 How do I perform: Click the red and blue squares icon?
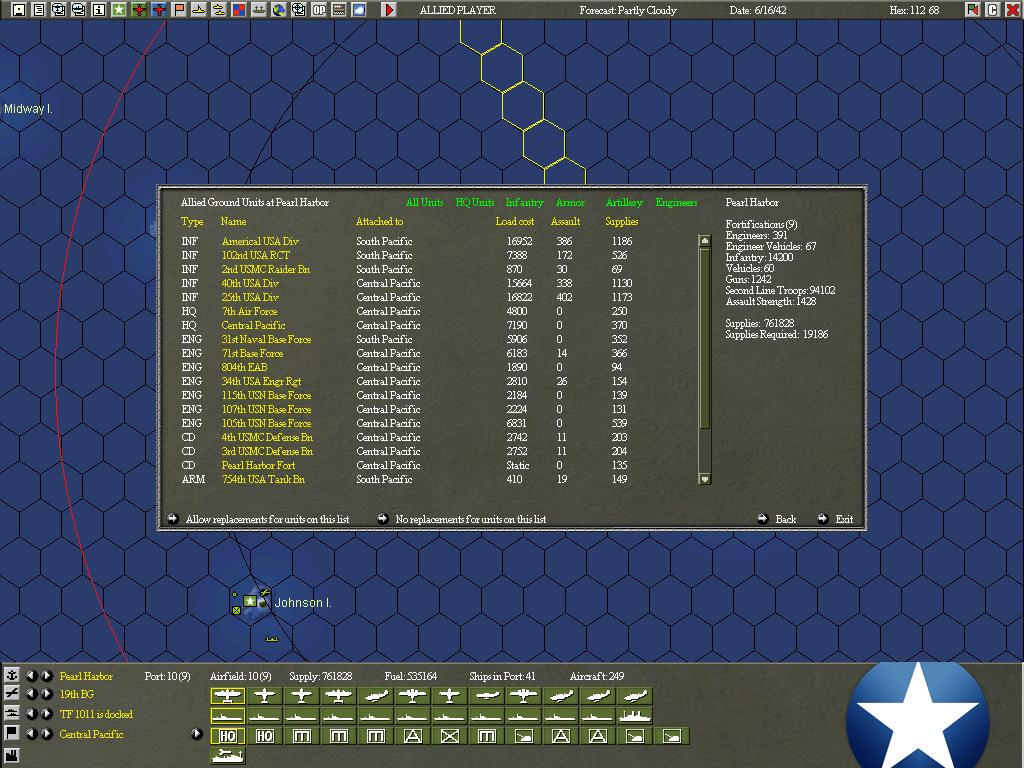pyautogui.click(x=238, y=10)
